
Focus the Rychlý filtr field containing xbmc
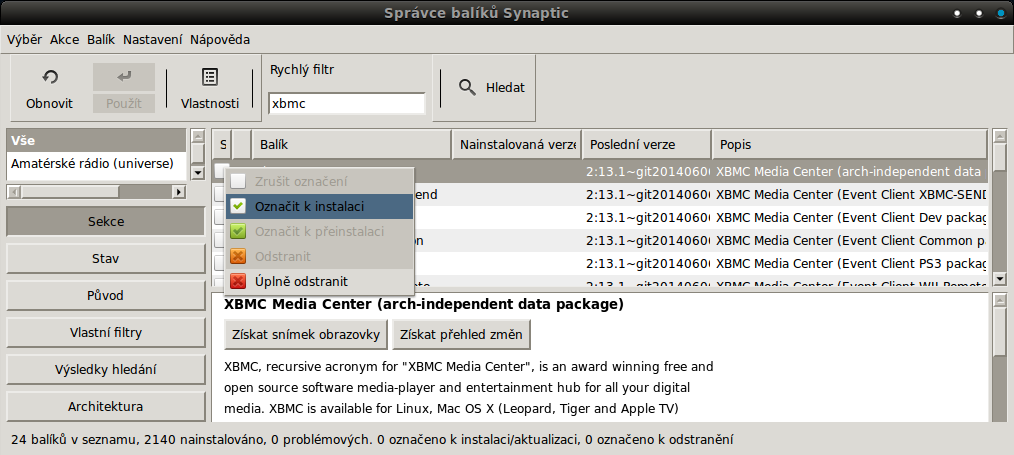tap(347, 103)
